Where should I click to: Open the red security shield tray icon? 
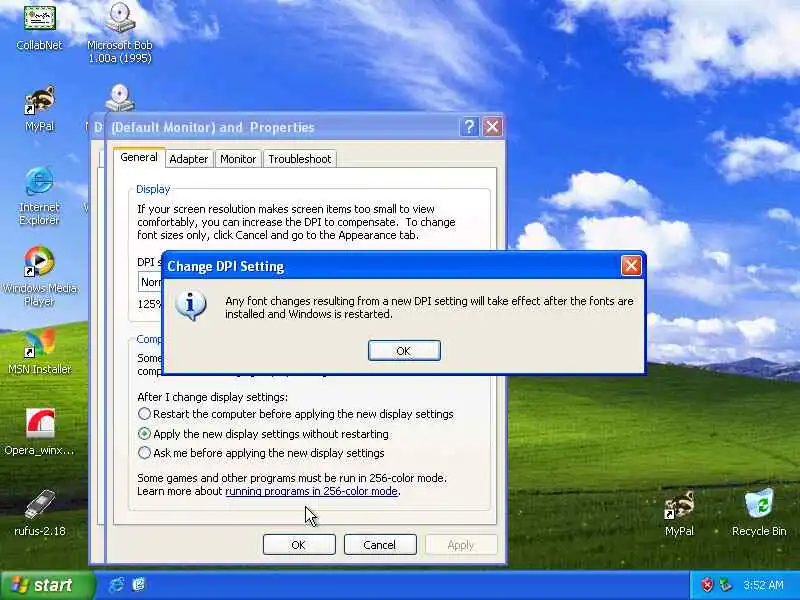pyautogui.click(x=707, y=585)
